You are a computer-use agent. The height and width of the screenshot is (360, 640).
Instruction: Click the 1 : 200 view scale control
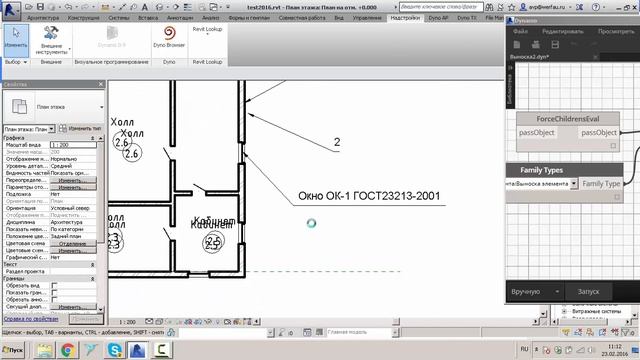click(x=127, y=322)
